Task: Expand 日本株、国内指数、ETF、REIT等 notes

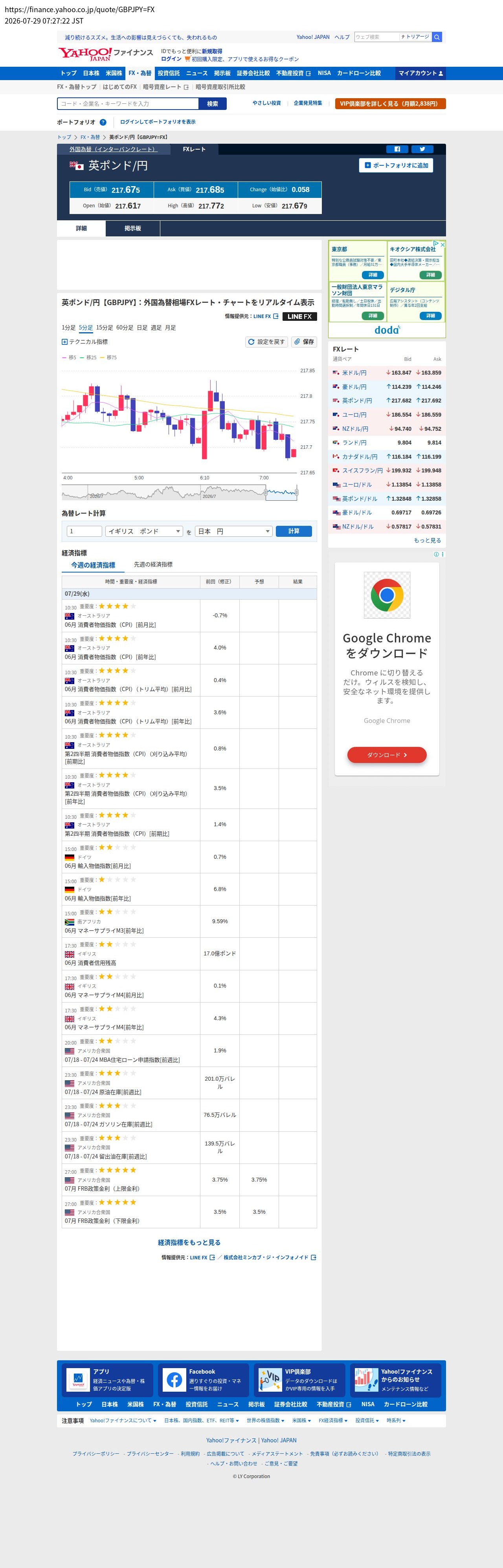Action: [202, 1421]
